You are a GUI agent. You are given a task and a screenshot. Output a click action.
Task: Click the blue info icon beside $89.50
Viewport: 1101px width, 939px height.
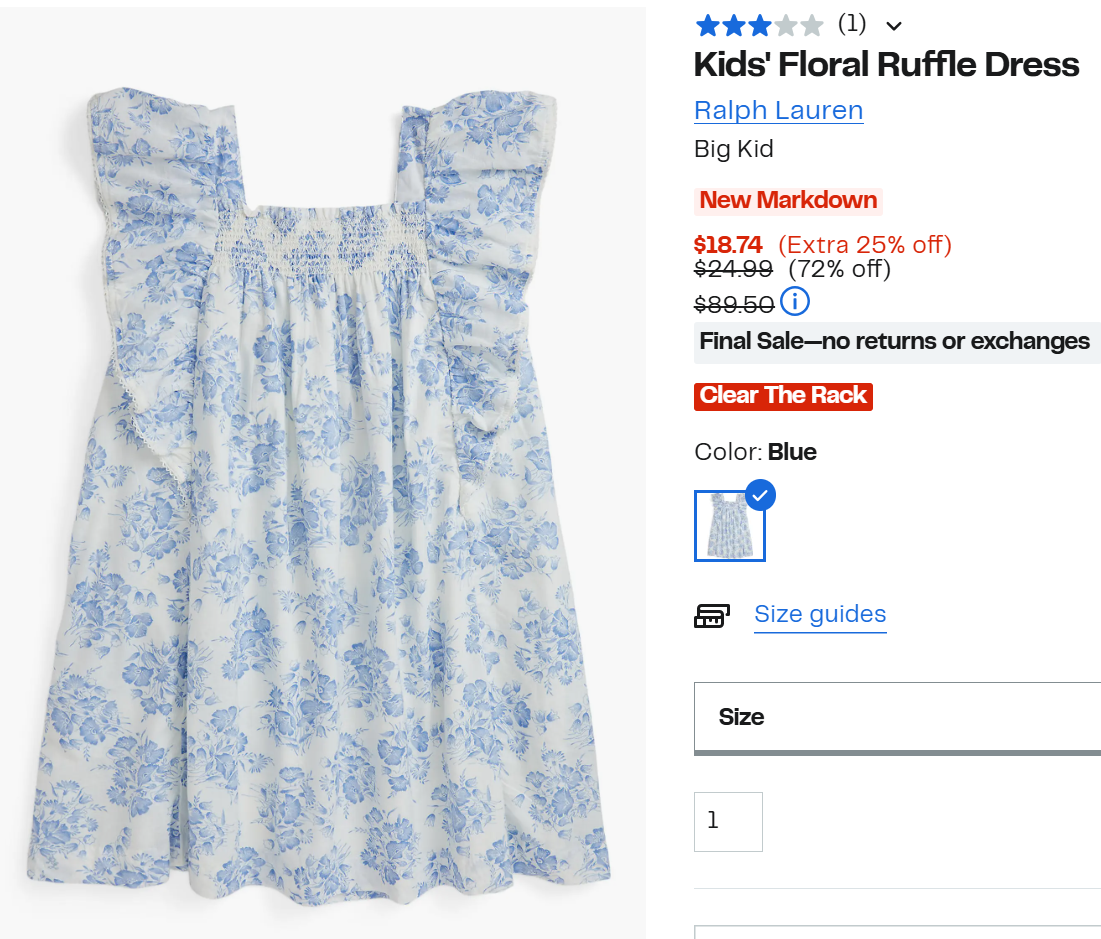795,301
